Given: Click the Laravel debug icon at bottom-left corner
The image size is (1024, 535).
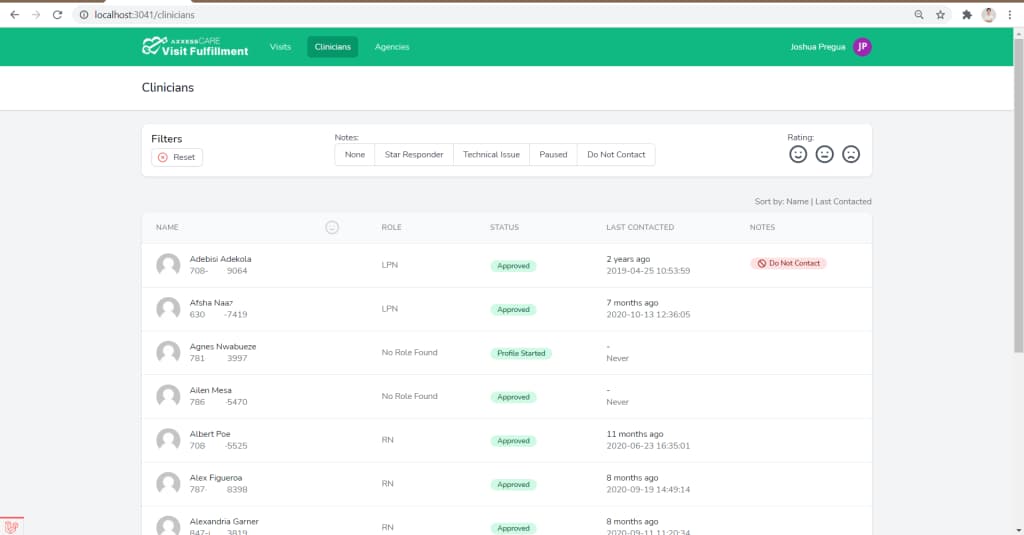Looking at the screenshot, I should tap(11, 527).
